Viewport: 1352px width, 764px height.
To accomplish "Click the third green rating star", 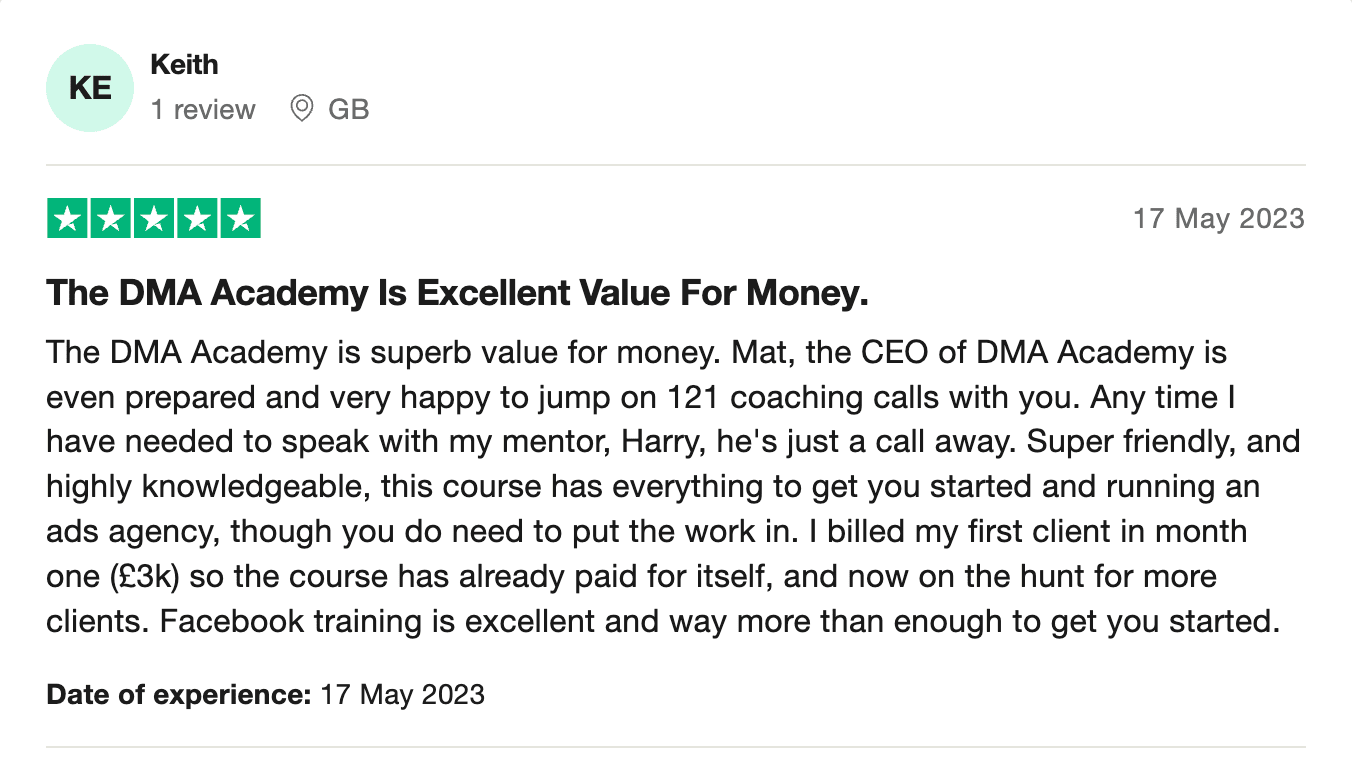I will tap(154, 219).
